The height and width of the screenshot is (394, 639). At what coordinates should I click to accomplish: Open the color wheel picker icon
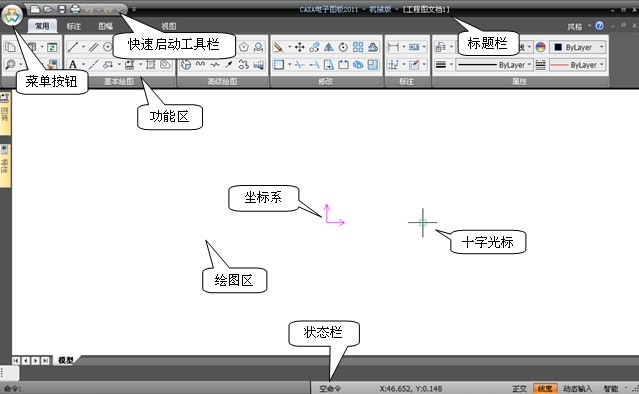point(540,47)
